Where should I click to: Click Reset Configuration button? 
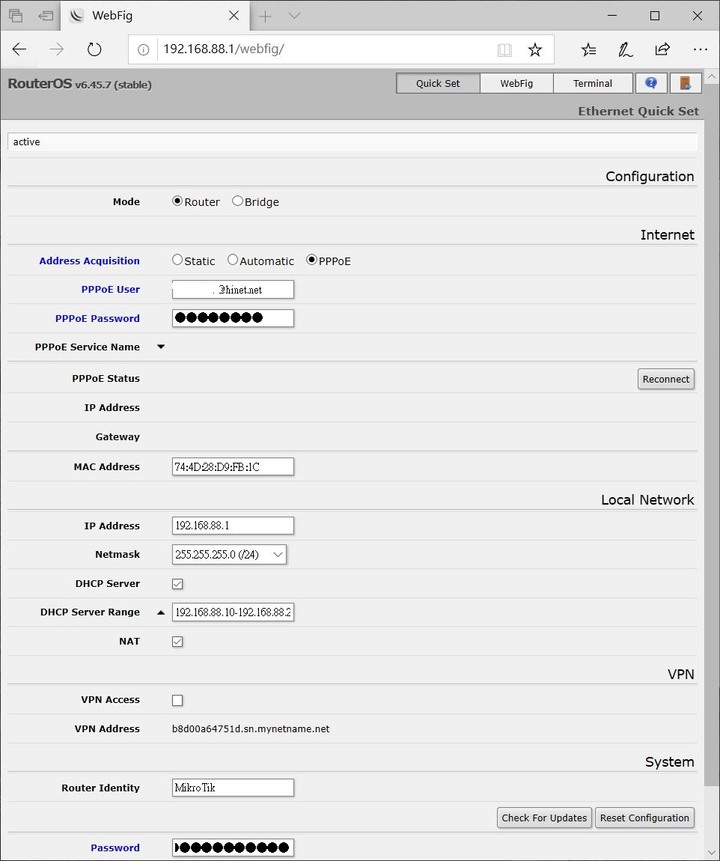click(x=644, y=818)
